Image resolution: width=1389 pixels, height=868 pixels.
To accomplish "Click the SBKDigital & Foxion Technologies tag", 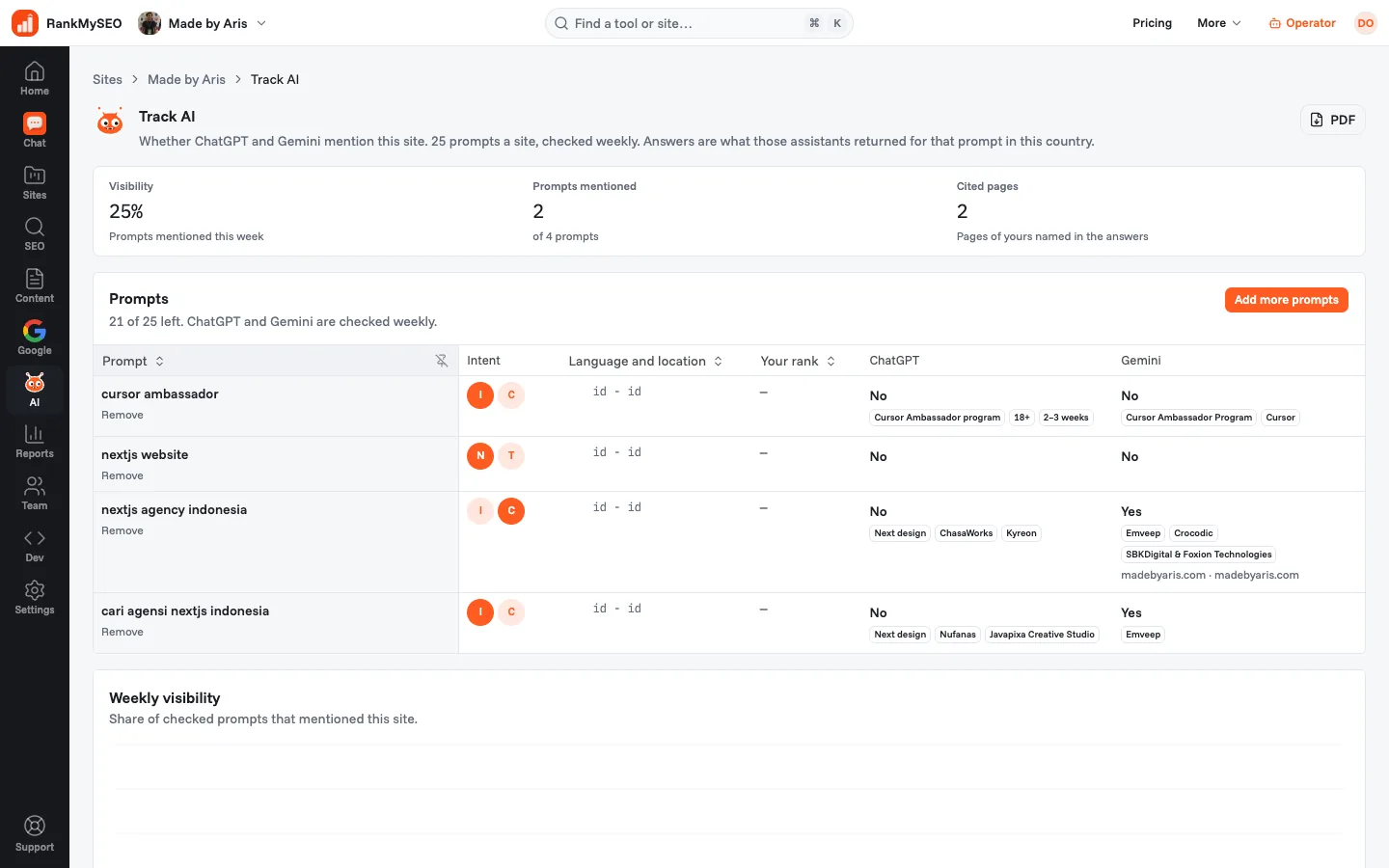I will tap(1198, 555).
